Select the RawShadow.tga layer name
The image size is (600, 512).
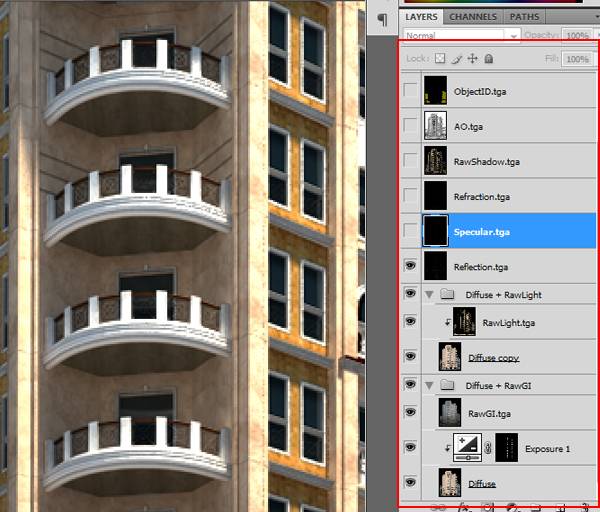pyautogui.click(x=487, y=162)
